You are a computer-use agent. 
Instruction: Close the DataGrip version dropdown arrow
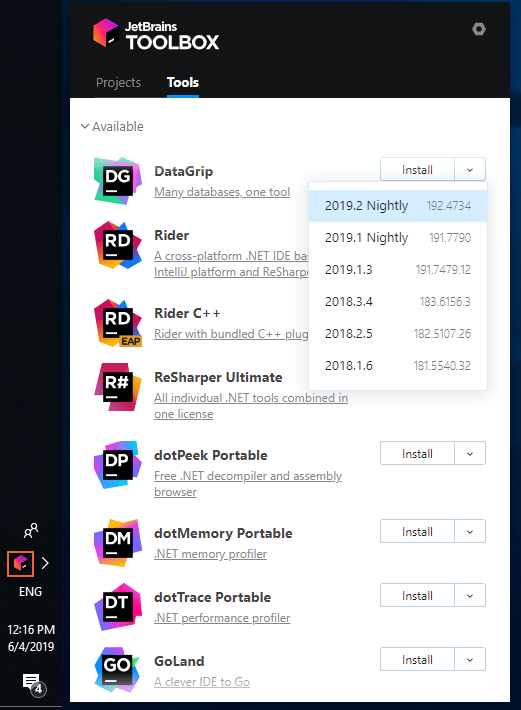(x=470, y=169)
